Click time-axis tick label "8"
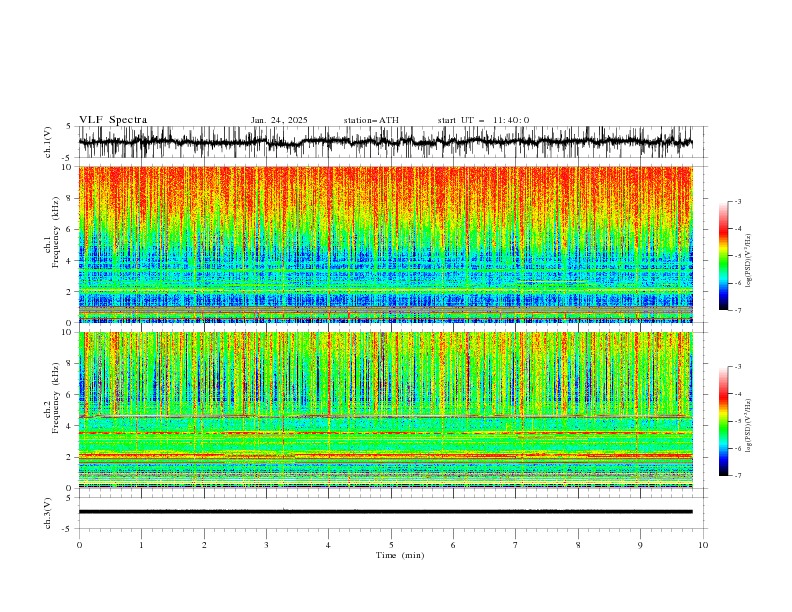 point(578,545)
